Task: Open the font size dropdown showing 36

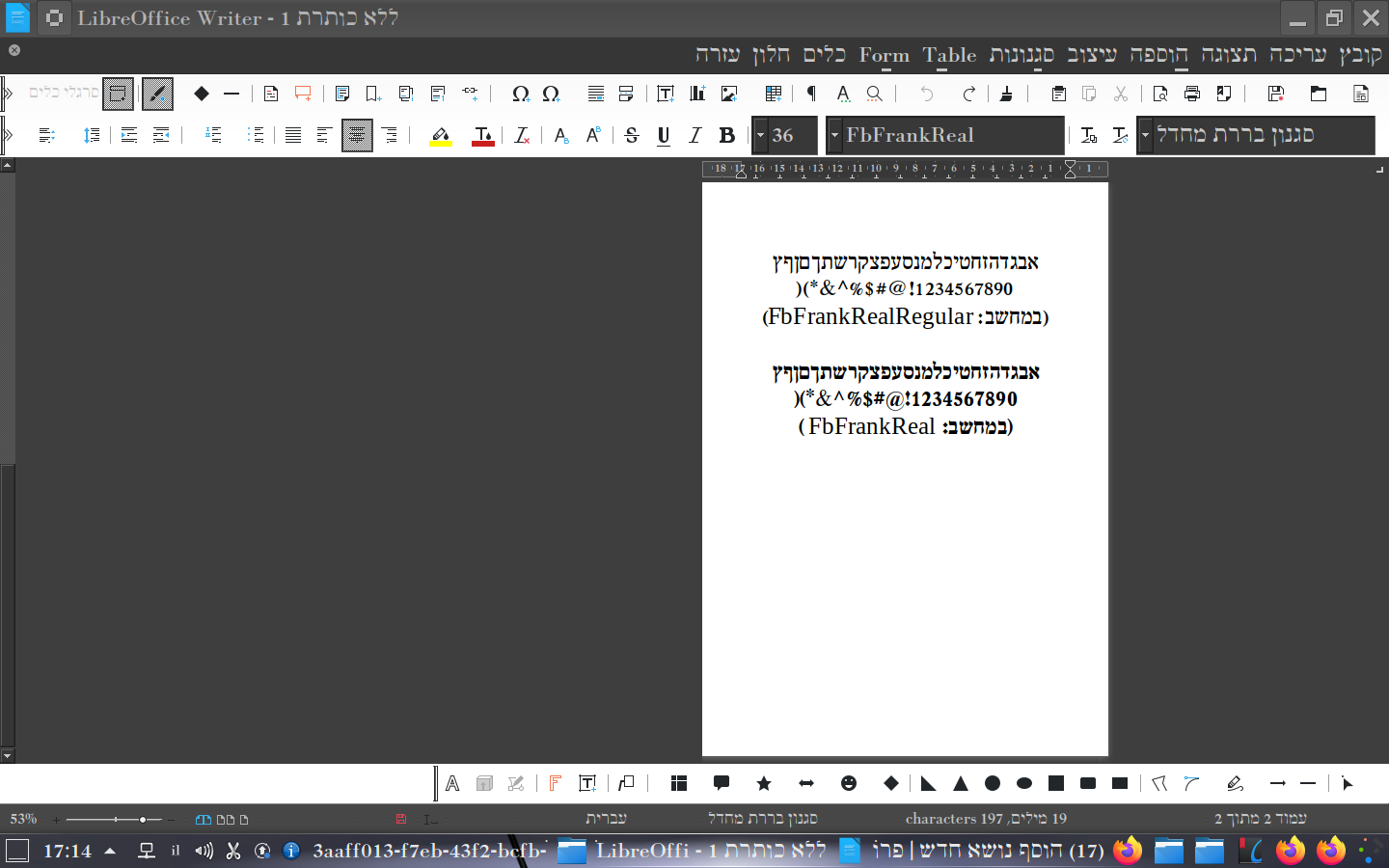Action: [x=761, y=136]
